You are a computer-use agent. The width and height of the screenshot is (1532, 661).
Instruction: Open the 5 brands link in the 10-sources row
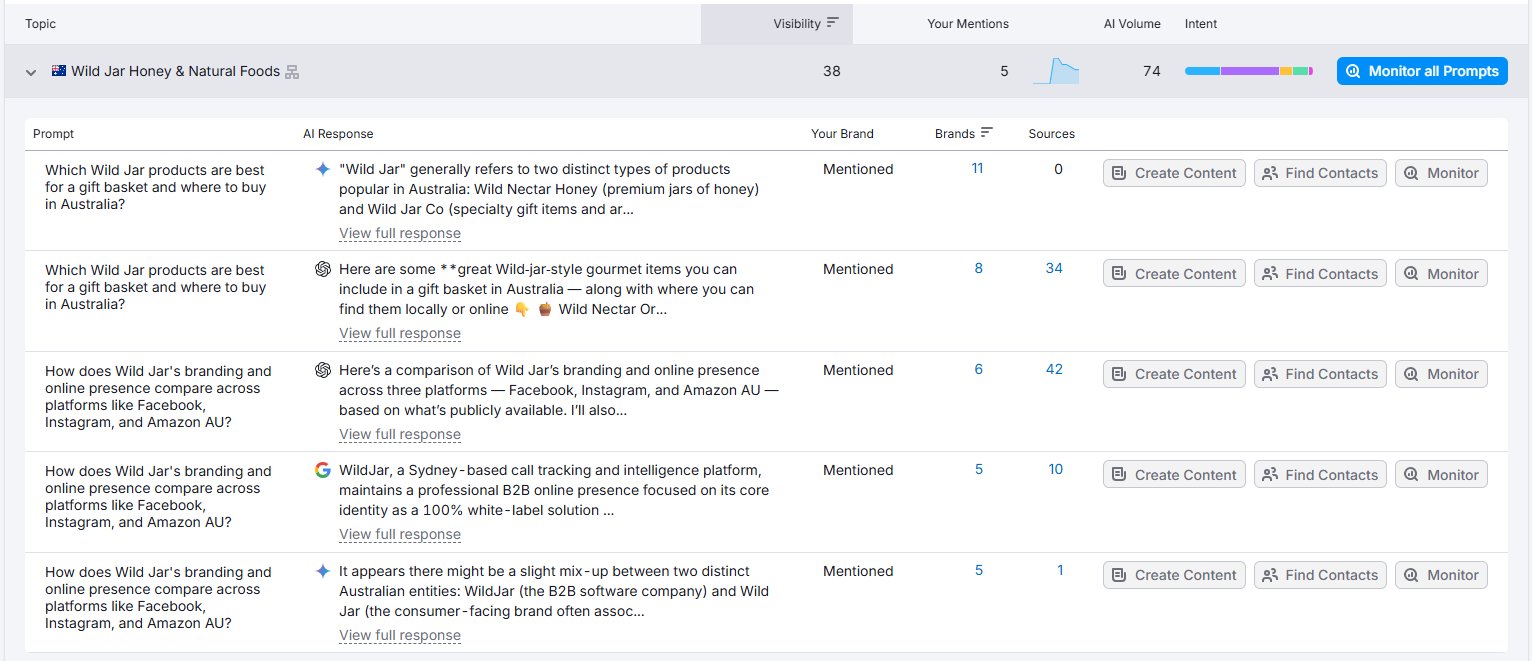[x=979, y=469]
